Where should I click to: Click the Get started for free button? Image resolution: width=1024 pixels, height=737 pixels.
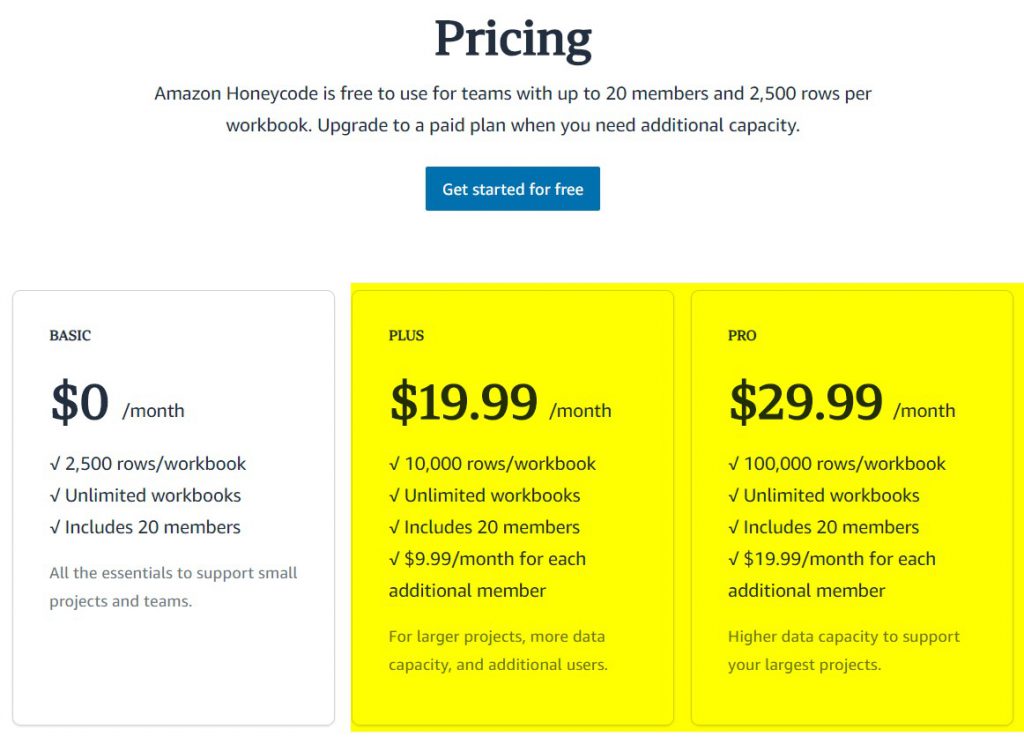pos(512,189)
